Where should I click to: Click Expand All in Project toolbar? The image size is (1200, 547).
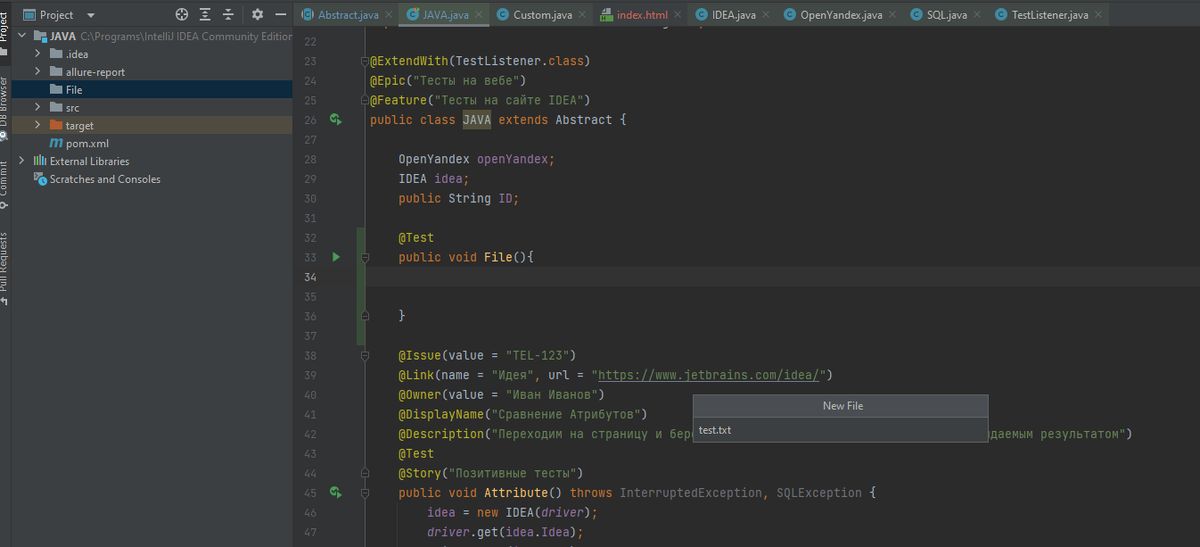[205, 15]
